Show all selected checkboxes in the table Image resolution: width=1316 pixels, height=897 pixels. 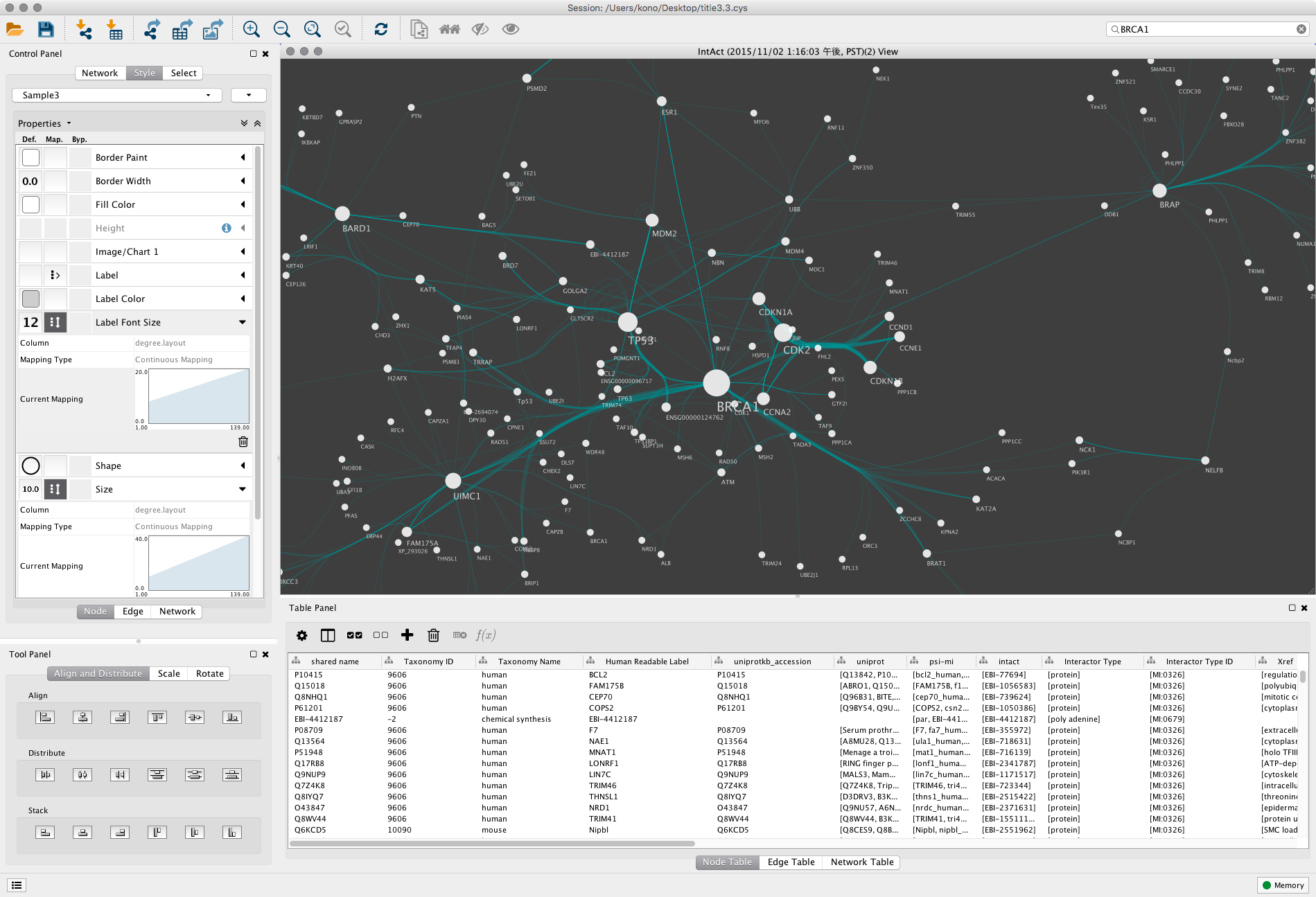tap(354, 634)
